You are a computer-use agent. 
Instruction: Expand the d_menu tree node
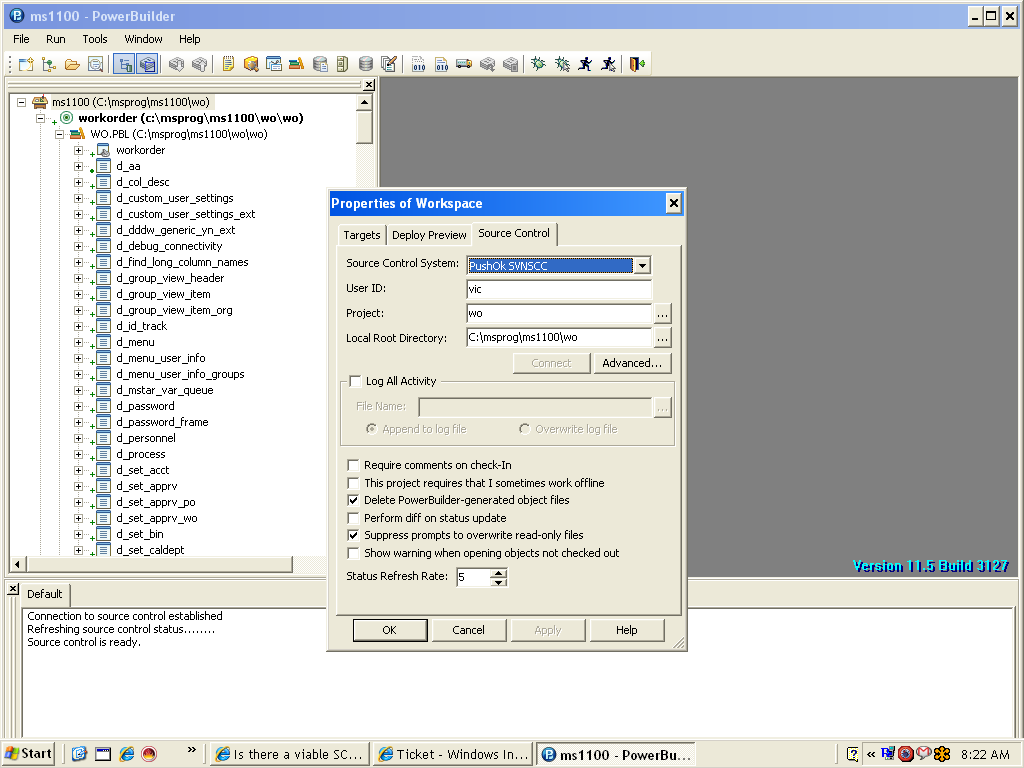pyautogui.click(x=78, y=342)
